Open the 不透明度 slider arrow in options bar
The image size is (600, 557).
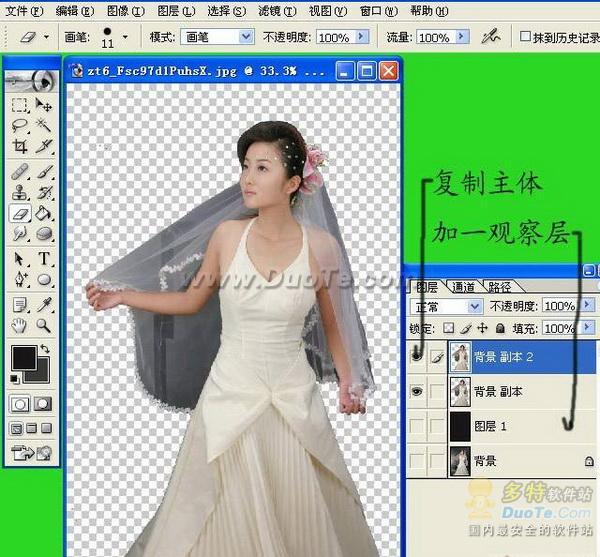pos(362,37)
